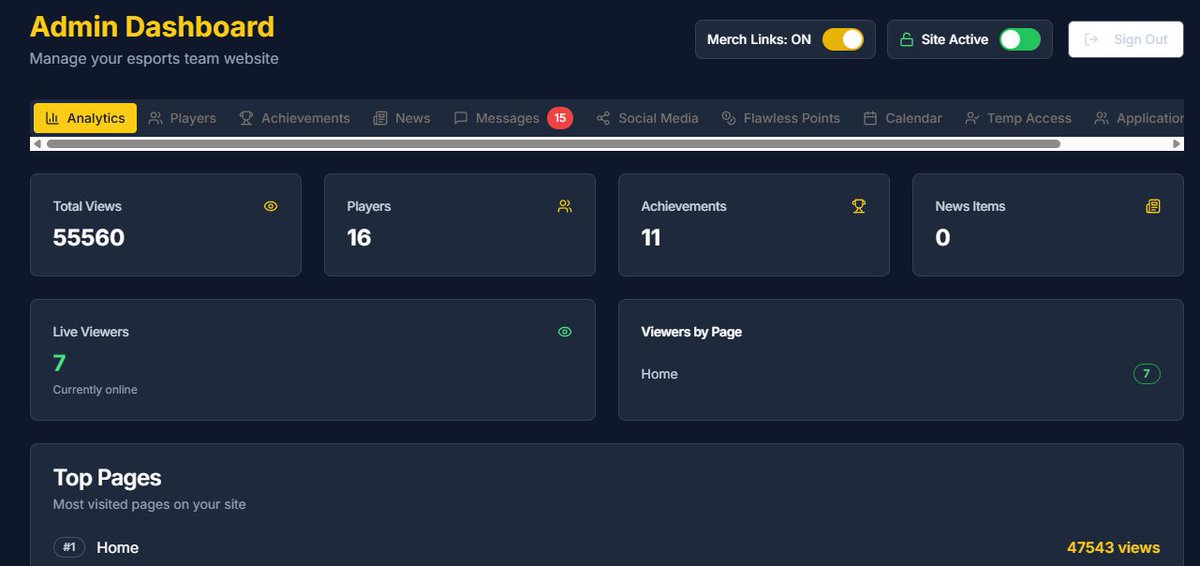Click the horizontal scrollbar thumb under tabs
Viewport: 1200px width, 566px height.
coord(553,144)
